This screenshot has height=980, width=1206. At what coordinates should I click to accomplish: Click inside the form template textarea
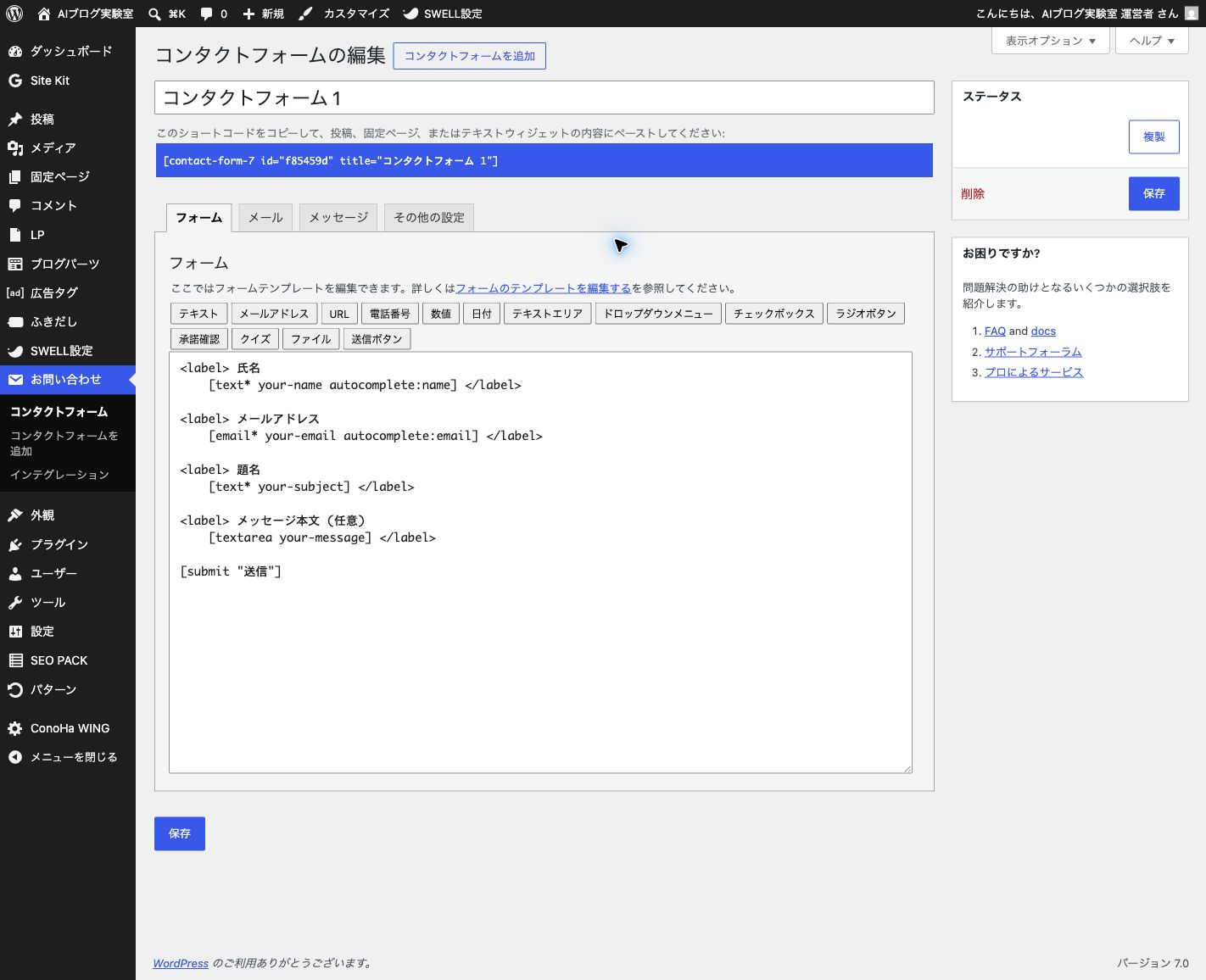pyautogui.click(x=540, y=562)
